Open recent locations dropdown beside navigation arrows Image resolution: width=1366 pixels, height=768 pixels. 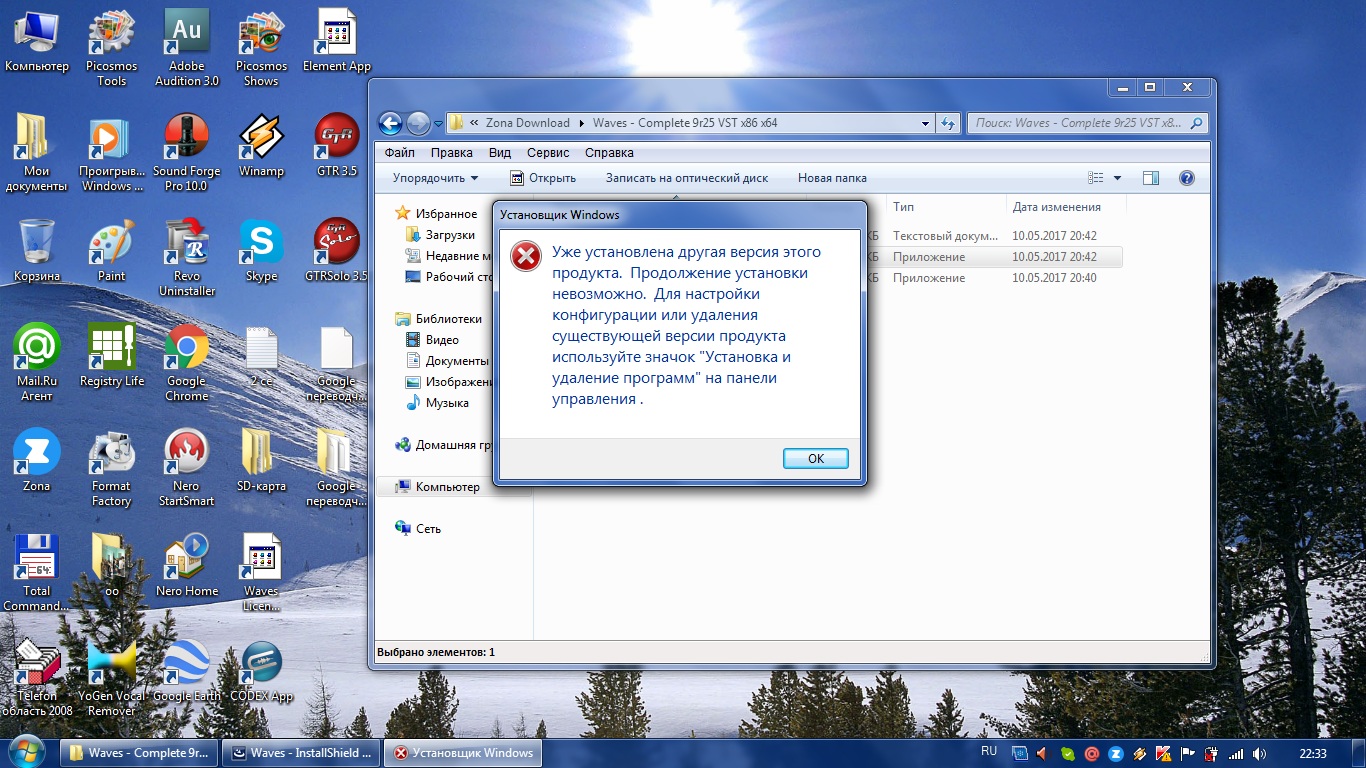(438, 124)
